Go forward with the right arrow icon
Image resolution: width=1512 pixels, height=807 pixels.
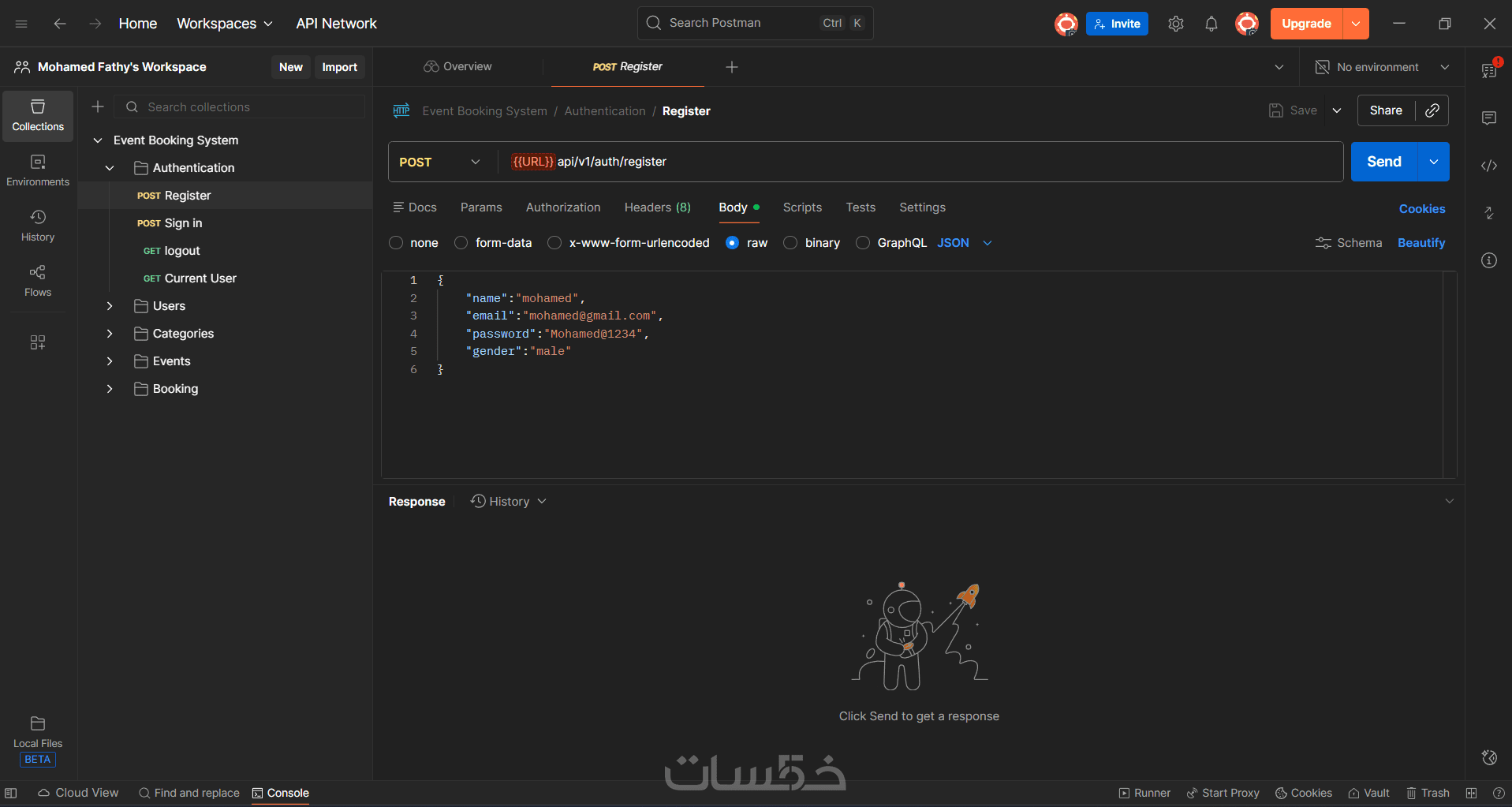tap(95, 24)
